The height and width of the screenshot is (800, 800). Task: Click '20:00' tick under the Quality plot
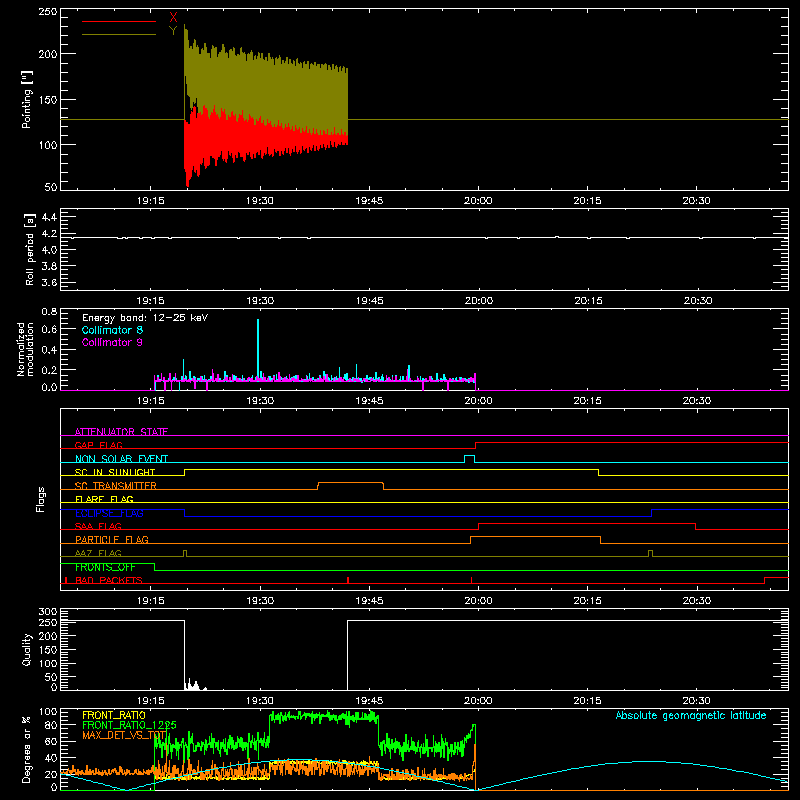(478, 701)
